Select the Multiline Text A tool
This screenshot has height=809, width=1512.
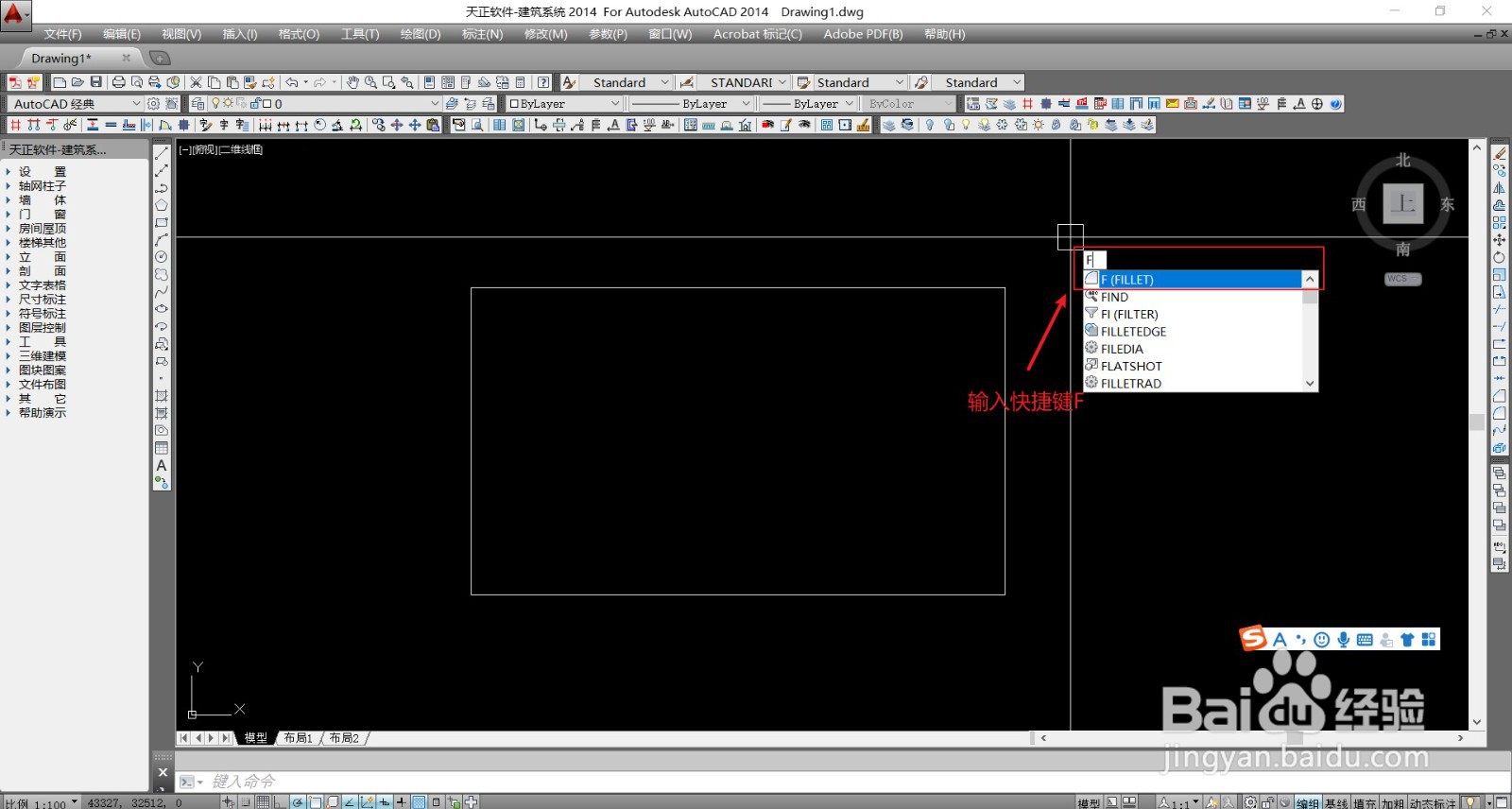pyautogui.click(x=162, y=465)
